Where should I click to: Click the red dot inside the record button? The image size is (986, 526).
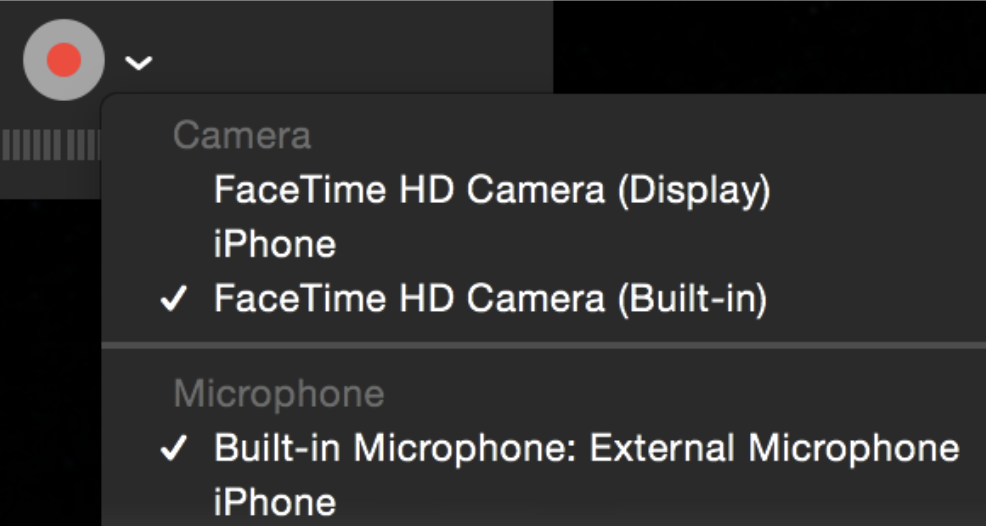(63, 60)
